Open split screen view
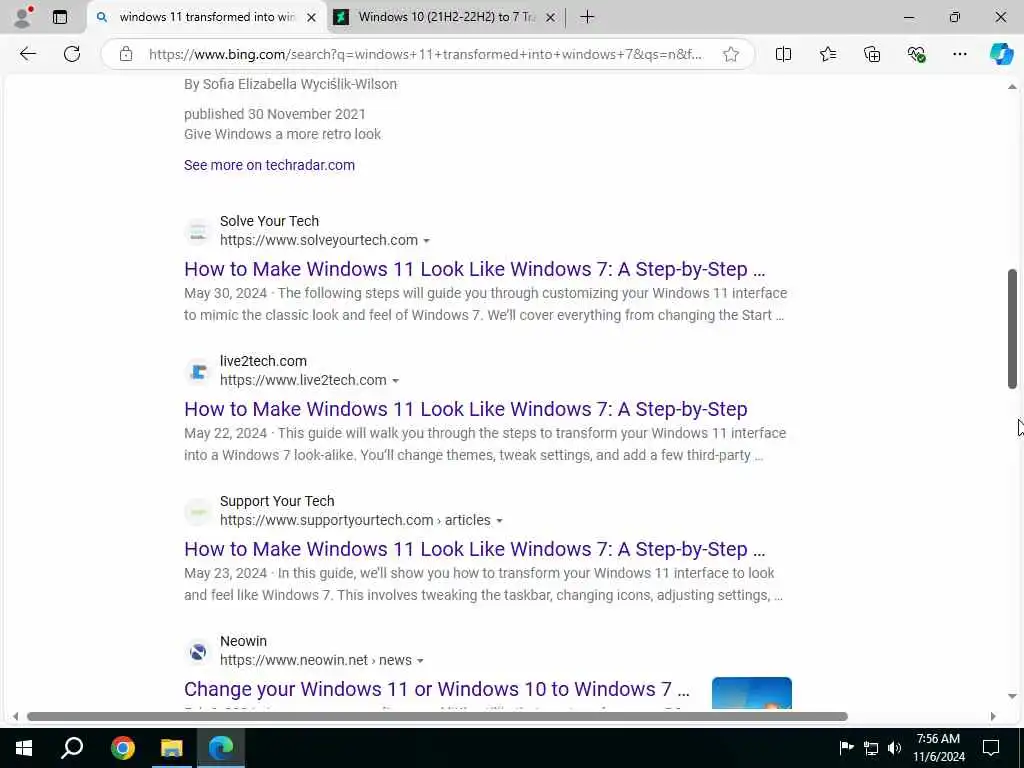The width and height of the screenshot is (1024, 768). pos(783,54)
